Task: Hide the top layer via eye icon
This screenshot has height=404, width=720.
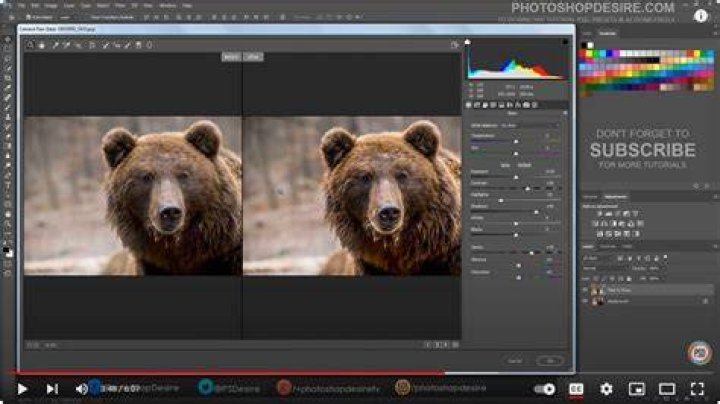Action: pyautogui.click(x=585, y=290)
